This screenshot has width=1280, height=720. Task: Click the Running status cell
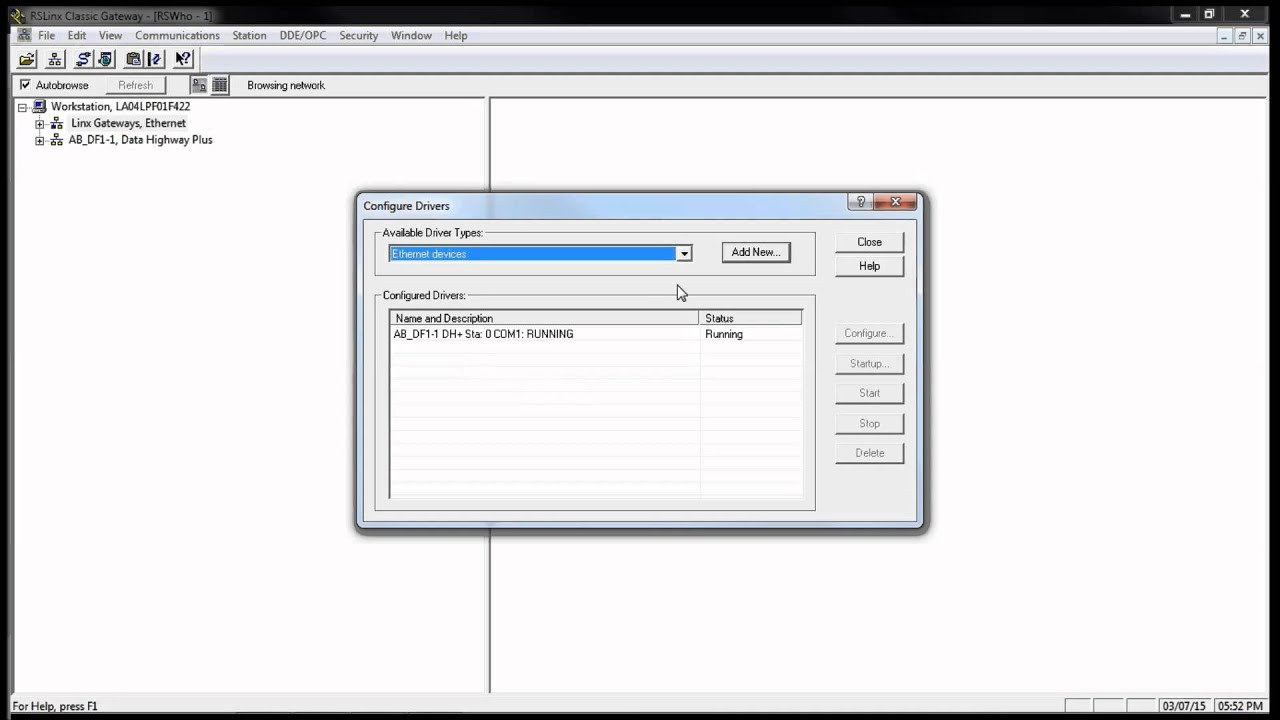click(724, 334)
